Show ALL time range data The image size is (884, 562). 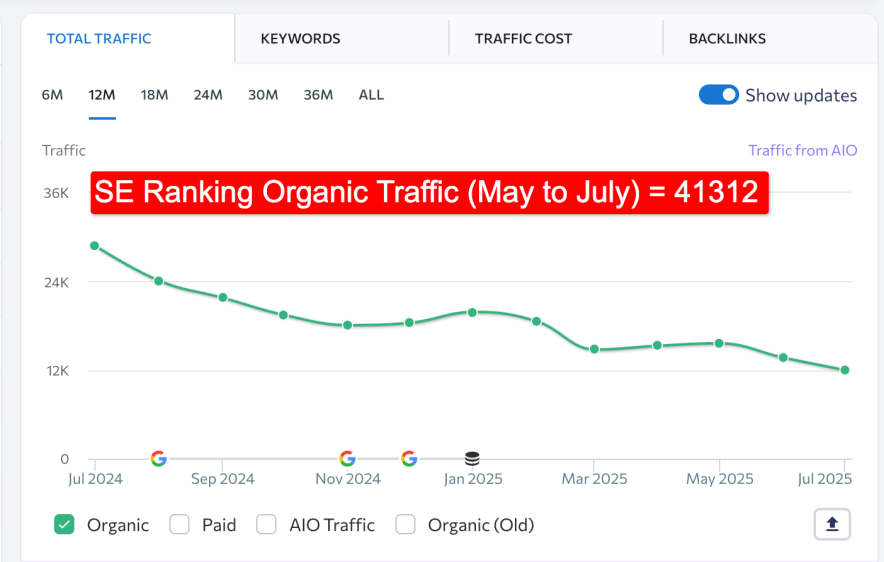click(x=371, y=95)
